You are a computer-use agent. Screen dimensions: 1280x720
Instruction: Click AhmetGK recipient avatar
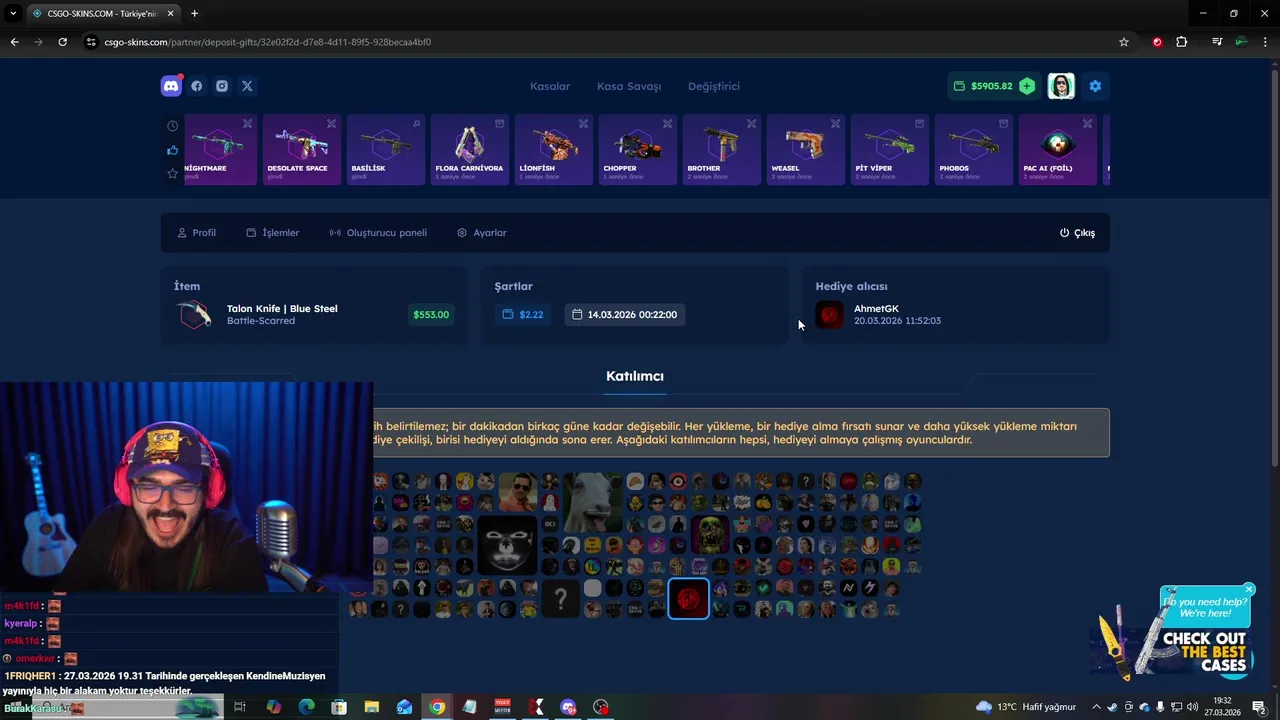[829, 315]
